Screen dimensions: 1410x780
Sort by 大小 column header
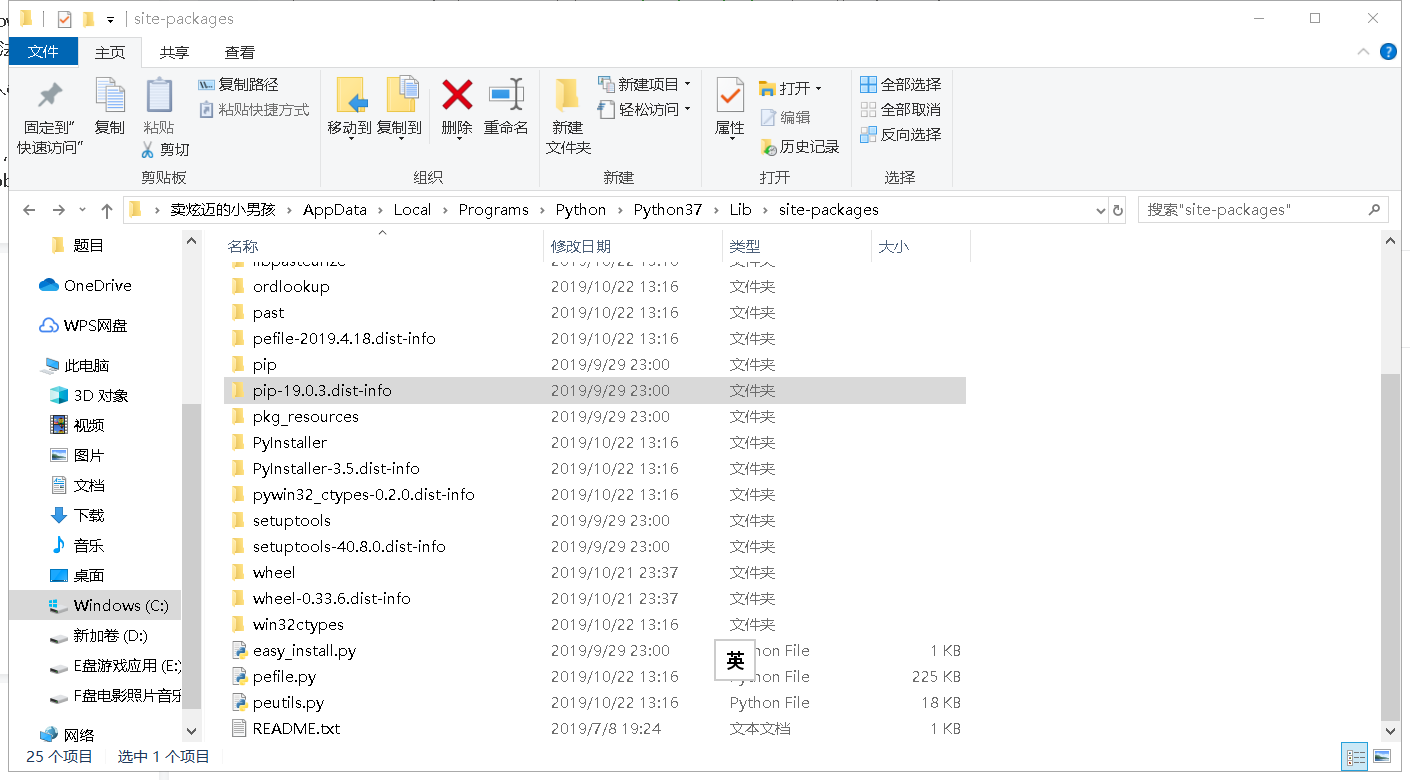(x=893, y=246)
